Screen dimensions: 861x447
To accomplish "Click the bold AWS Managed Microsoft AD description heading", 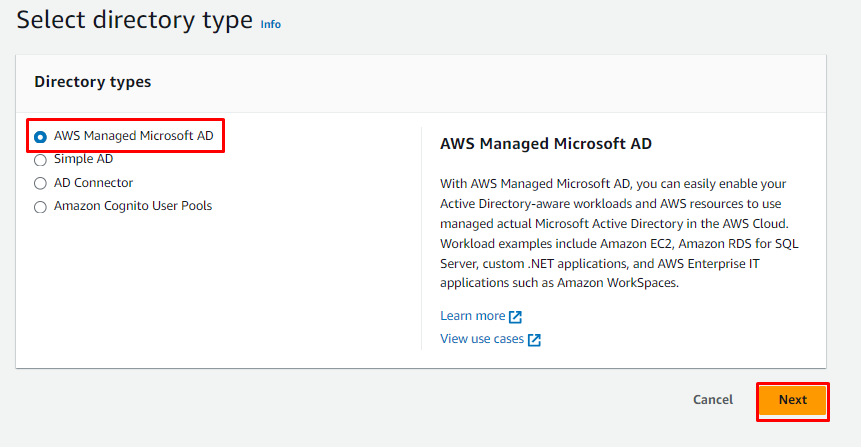I will click(546, 144).
